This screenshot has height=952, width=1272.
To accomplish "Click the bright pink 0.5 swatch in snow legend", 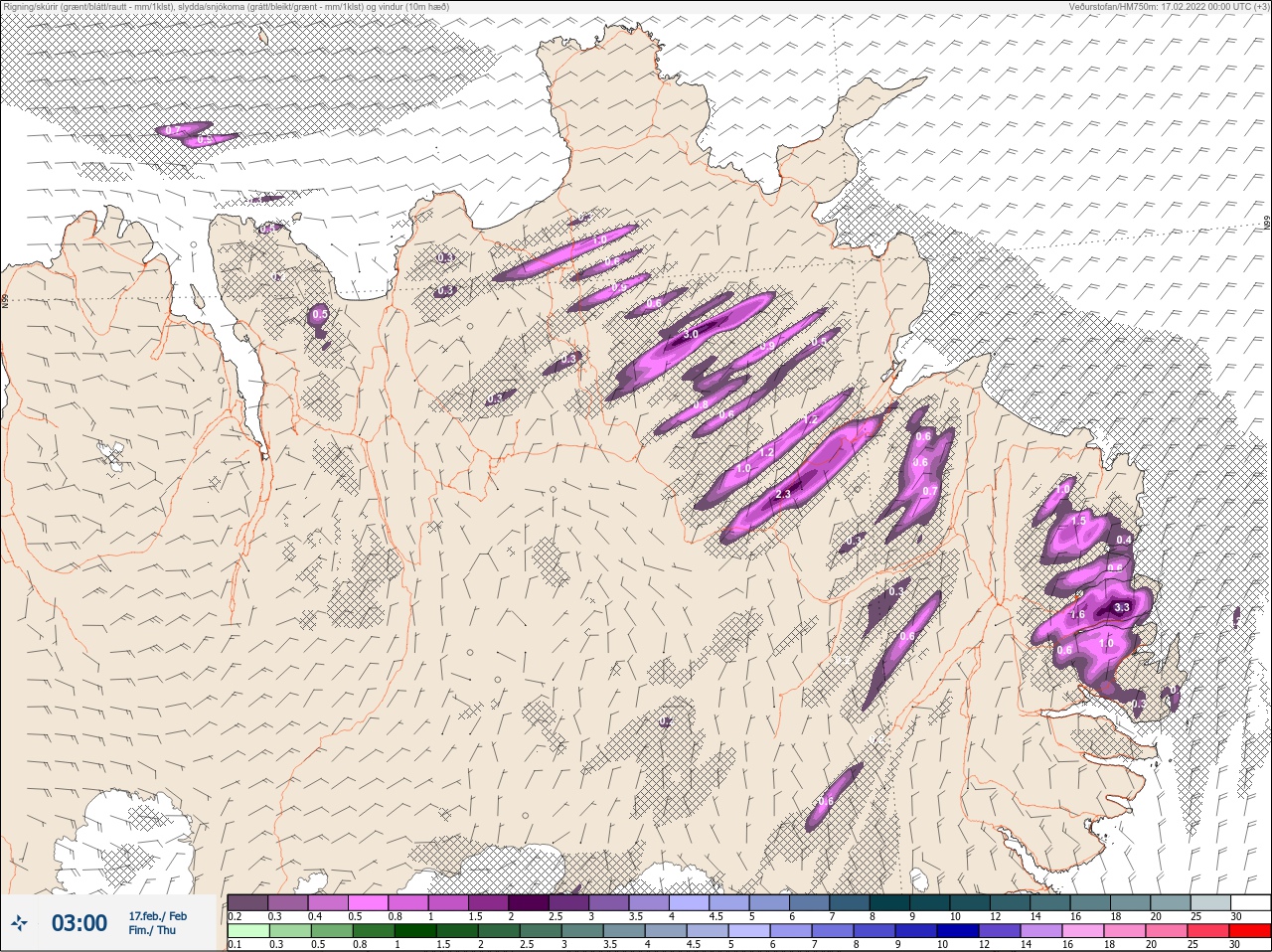I will coord(368,902).
